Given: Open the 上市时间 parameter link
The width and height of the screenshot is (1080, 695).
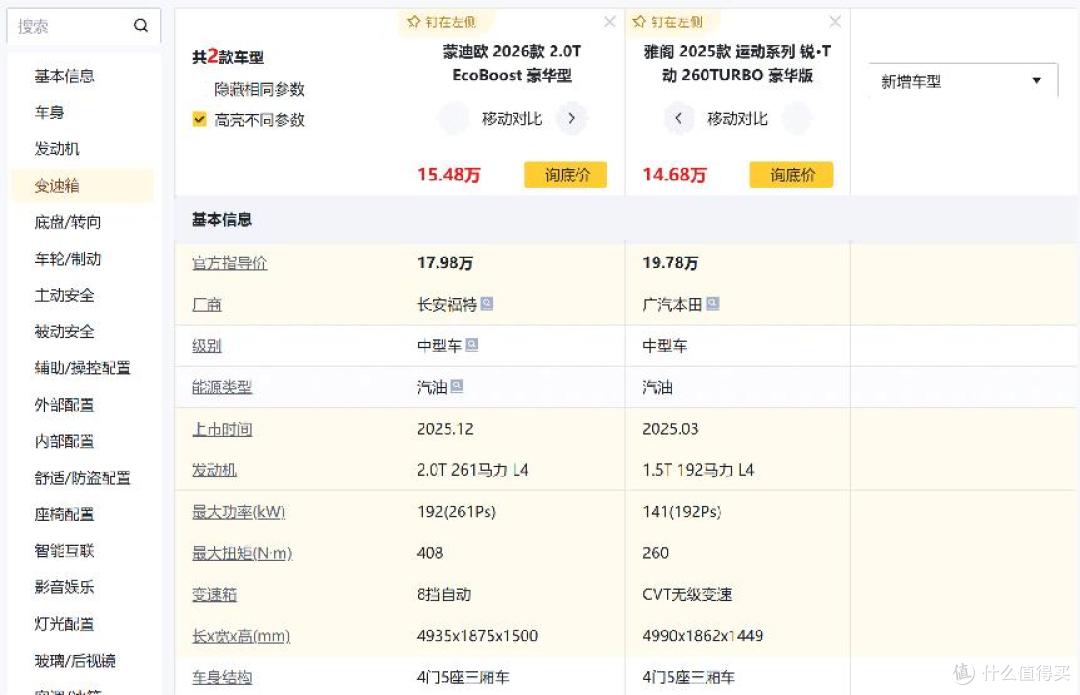Looking at the screenshot, I should 222,429.
